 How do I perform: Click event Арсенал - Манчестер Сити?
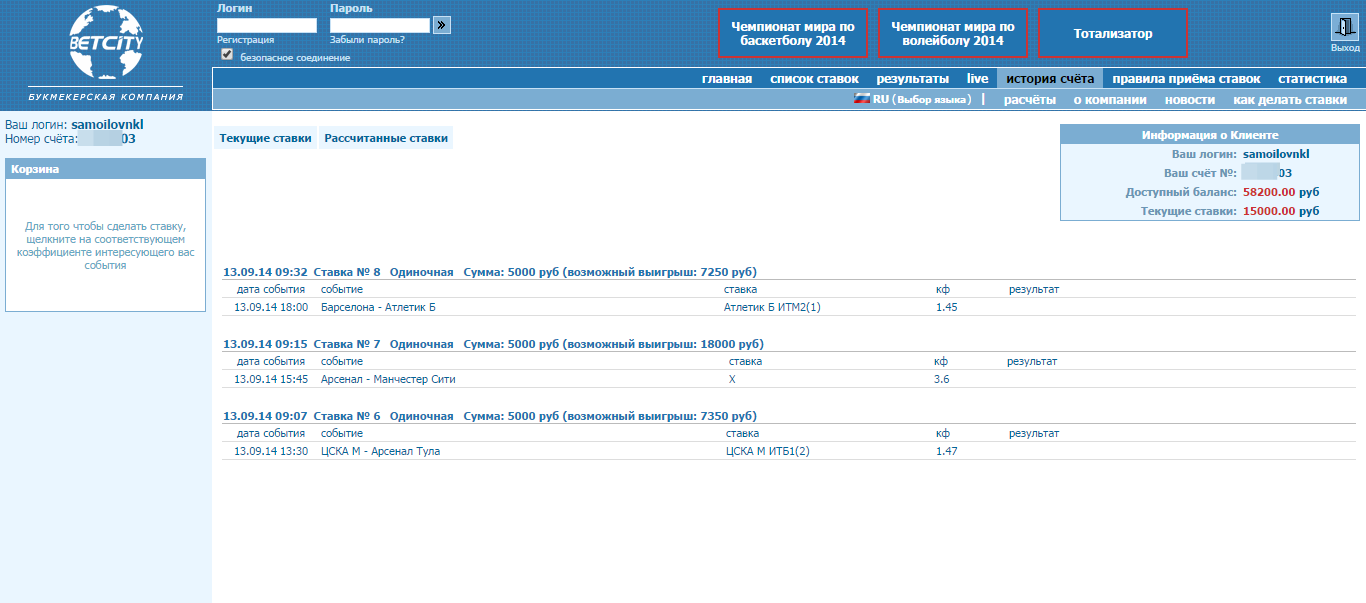[x=388, y=379]
